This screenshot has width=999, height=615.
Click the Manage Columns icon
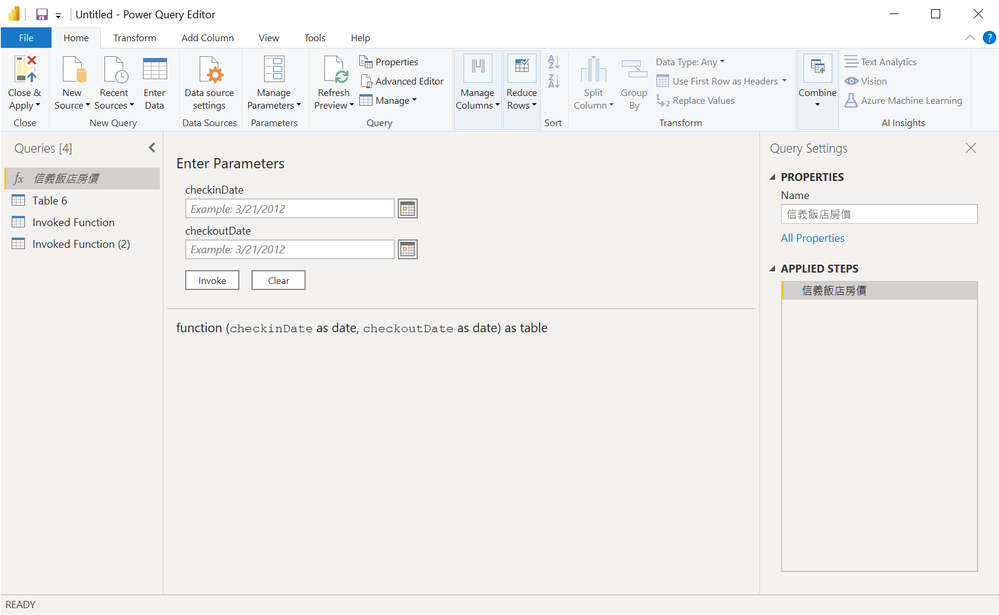(x=478, y=69)
